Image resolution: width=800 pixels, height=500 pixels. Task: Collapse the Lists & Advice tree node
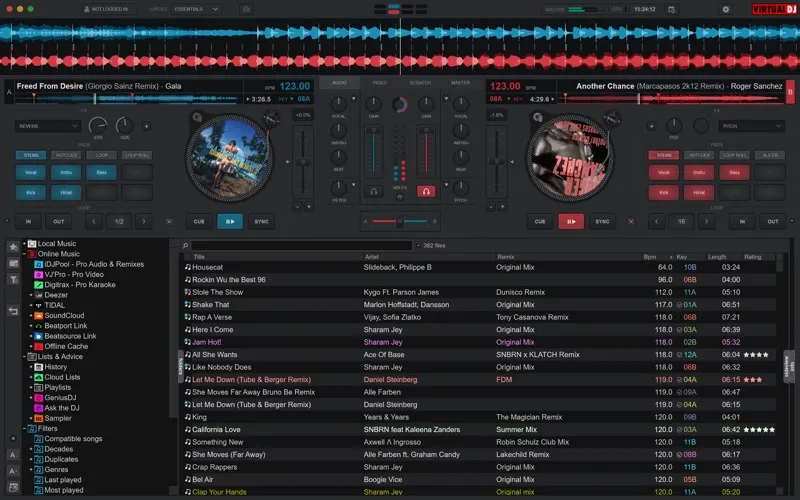(x=24, y=357)
